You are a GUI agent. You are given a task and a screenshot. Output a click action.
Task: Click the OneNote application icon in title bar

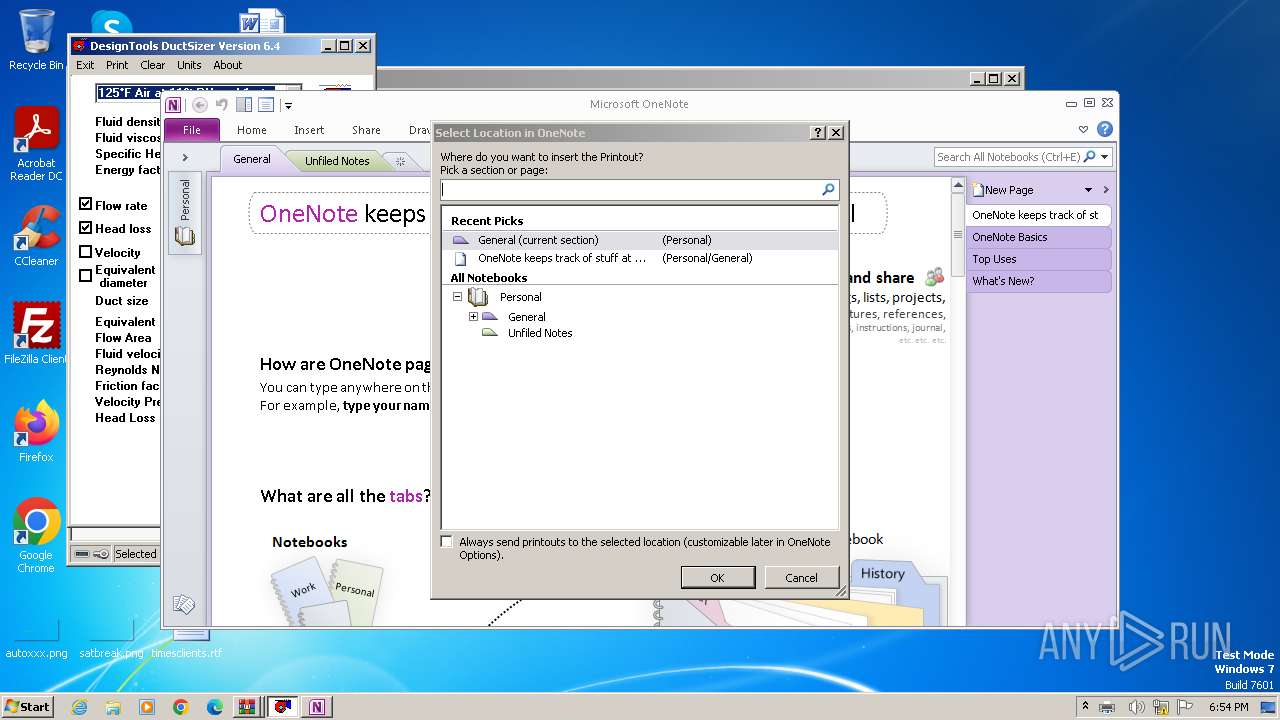click(174, 105)
